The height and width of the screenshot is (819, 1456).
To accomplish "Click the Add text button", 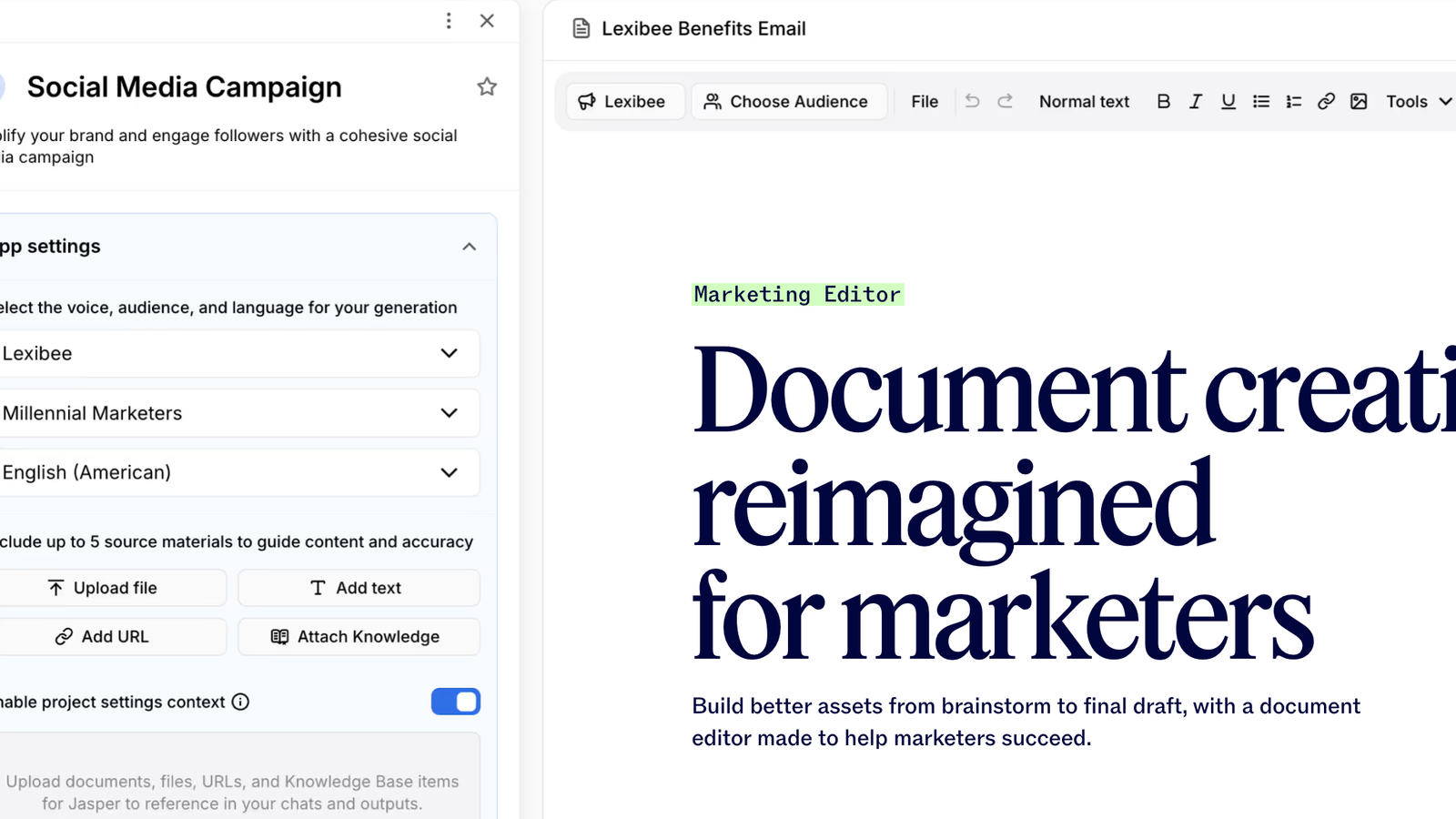I will 359,588.
